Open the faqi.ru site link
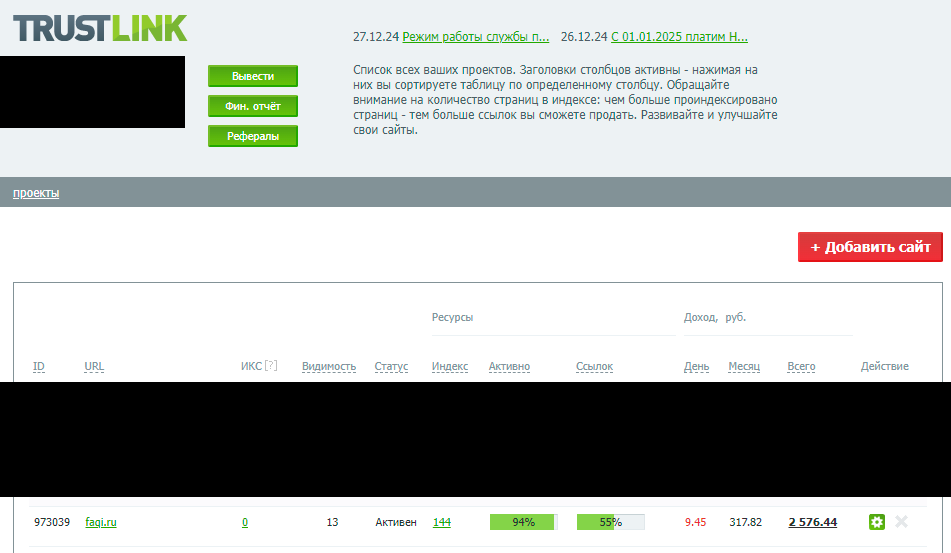Viewport: 951px width, 553px height. coord(101,522)
